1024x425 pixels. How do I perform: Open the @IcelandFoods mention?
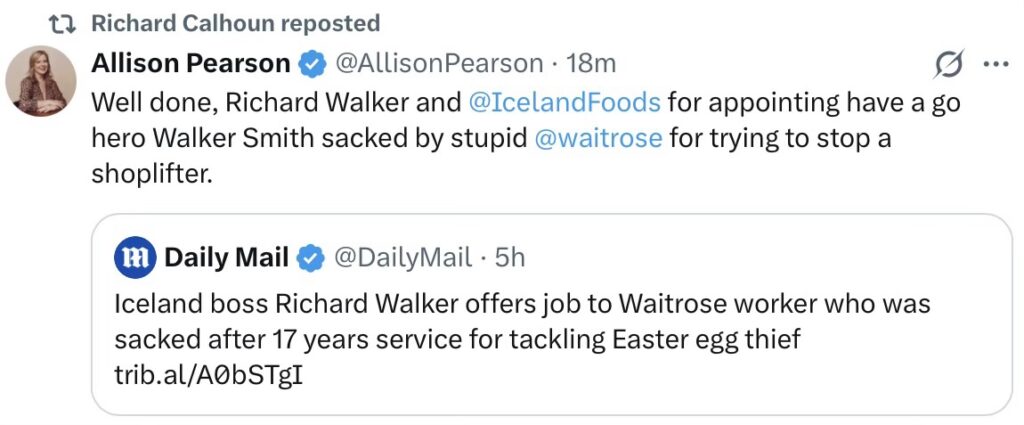pos(564,102)
